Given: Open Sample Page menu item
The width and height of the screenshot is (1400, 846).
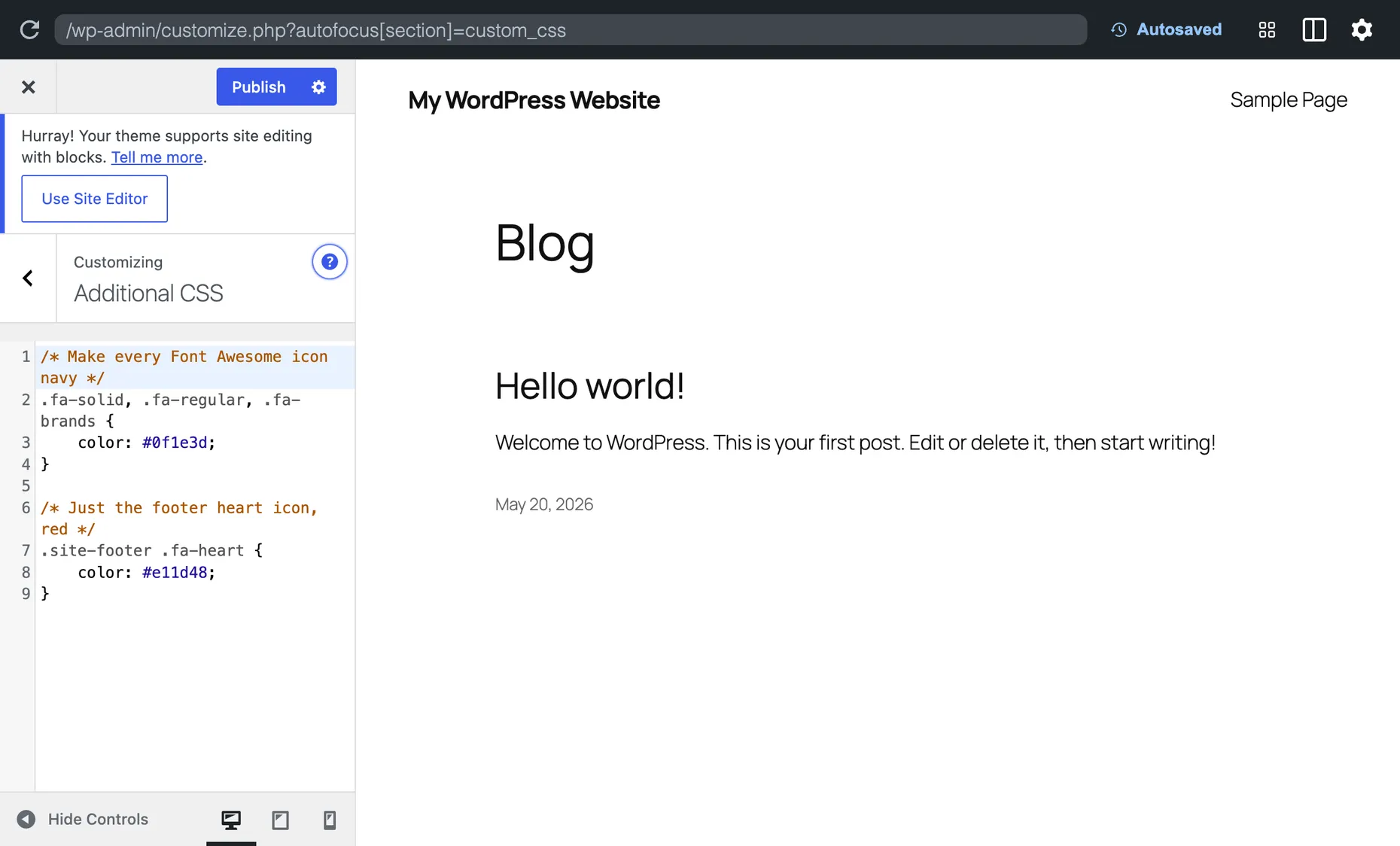Looking at the screenshot, I should [x=1289, y=100].
